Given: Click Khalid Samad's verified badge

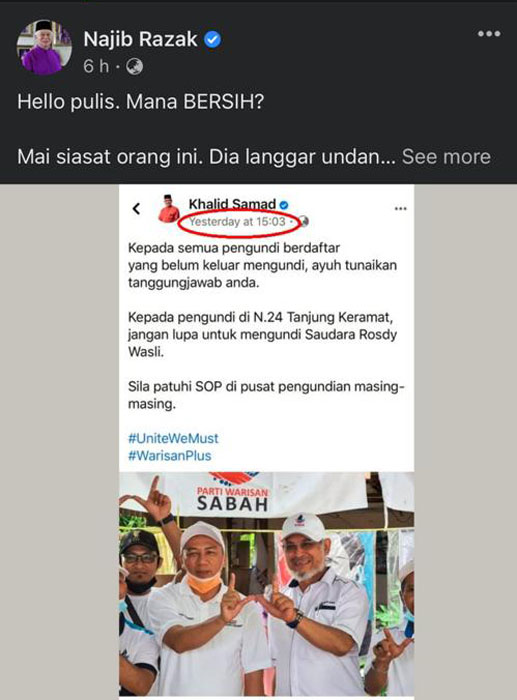Looking at the screenshot, I should 284,205.
